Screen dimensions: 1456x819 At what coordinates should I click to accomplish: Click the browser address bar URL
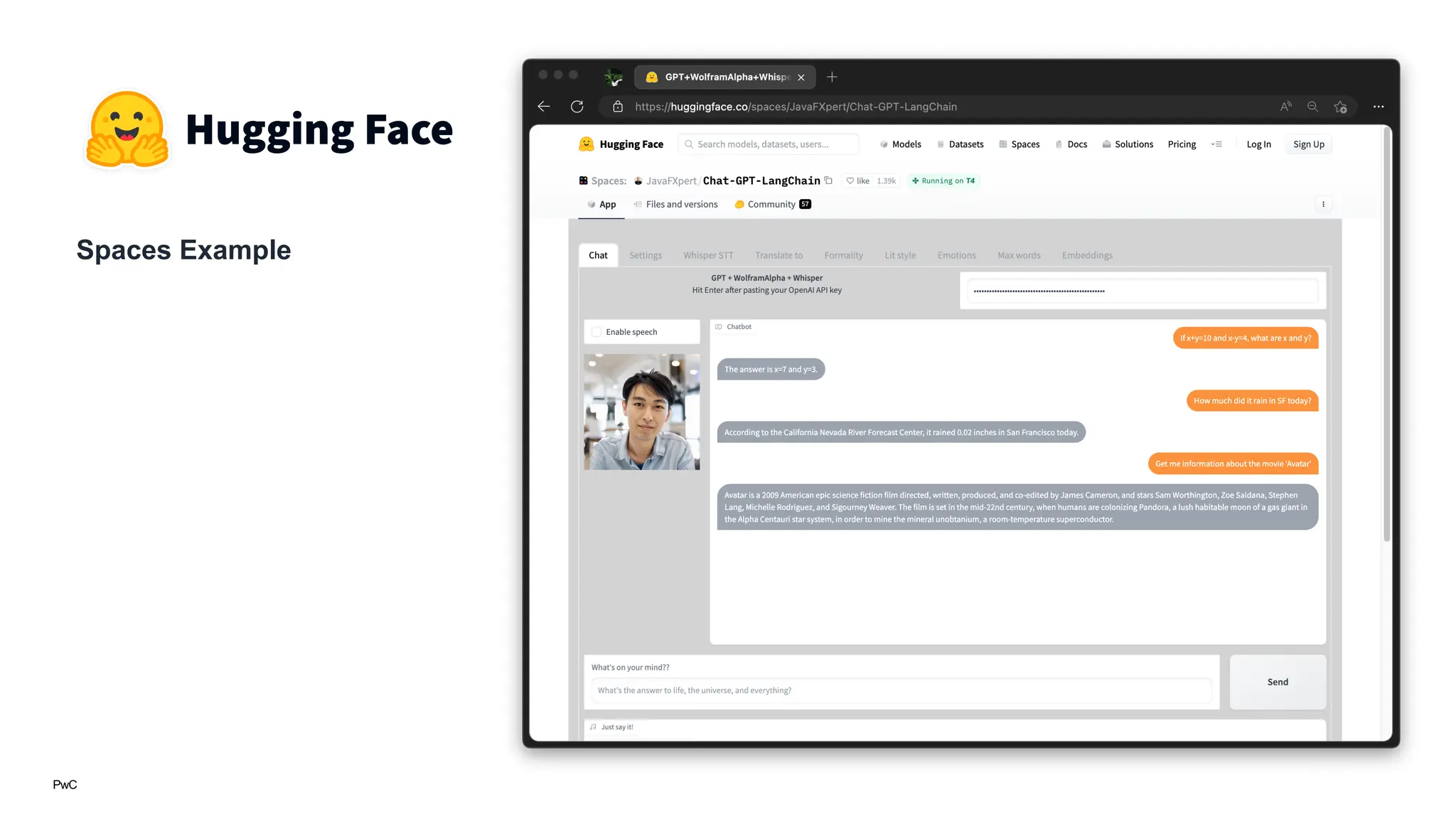click(x=796, y=107)
